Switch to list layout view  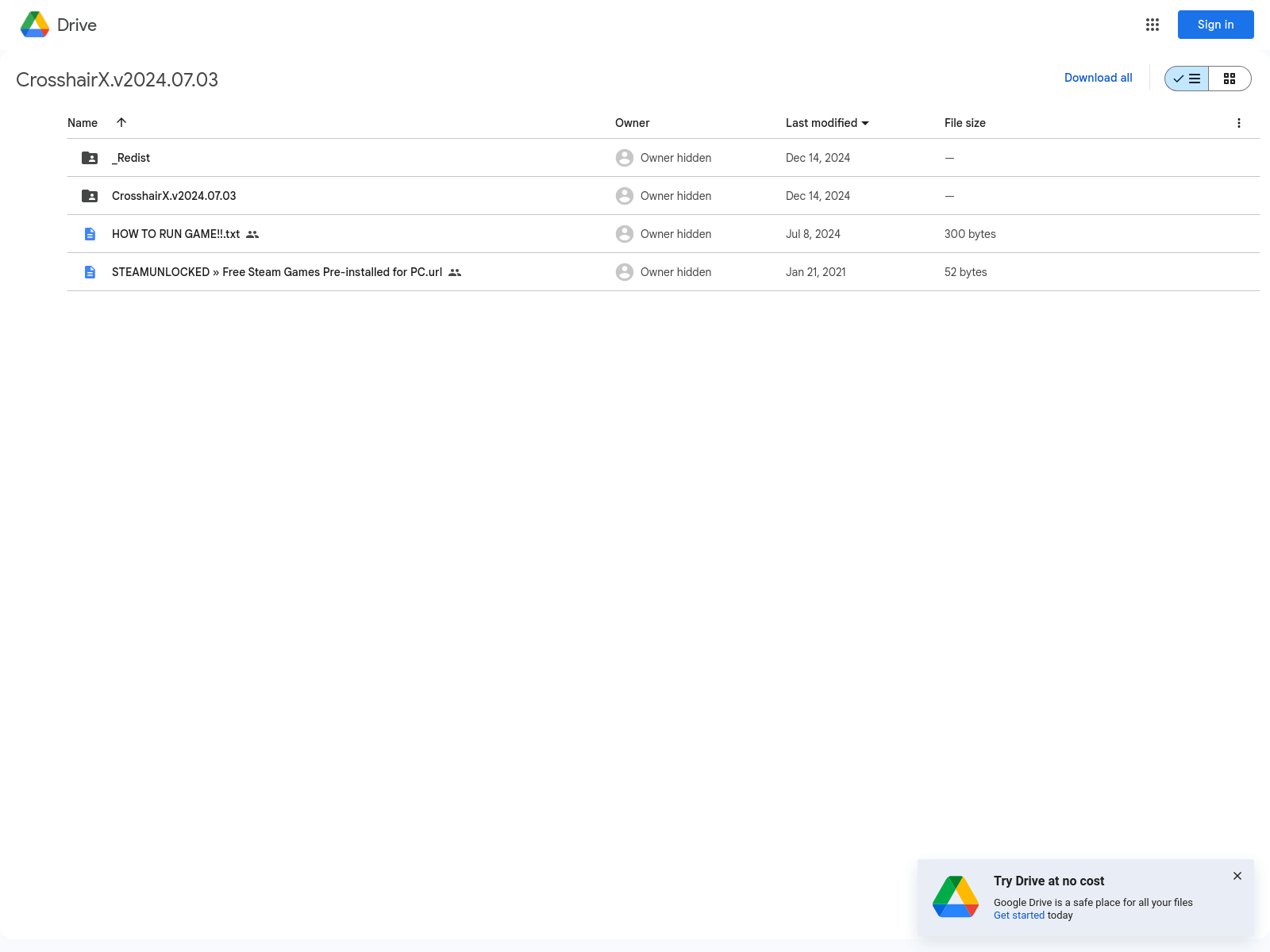coord(1187,79)
